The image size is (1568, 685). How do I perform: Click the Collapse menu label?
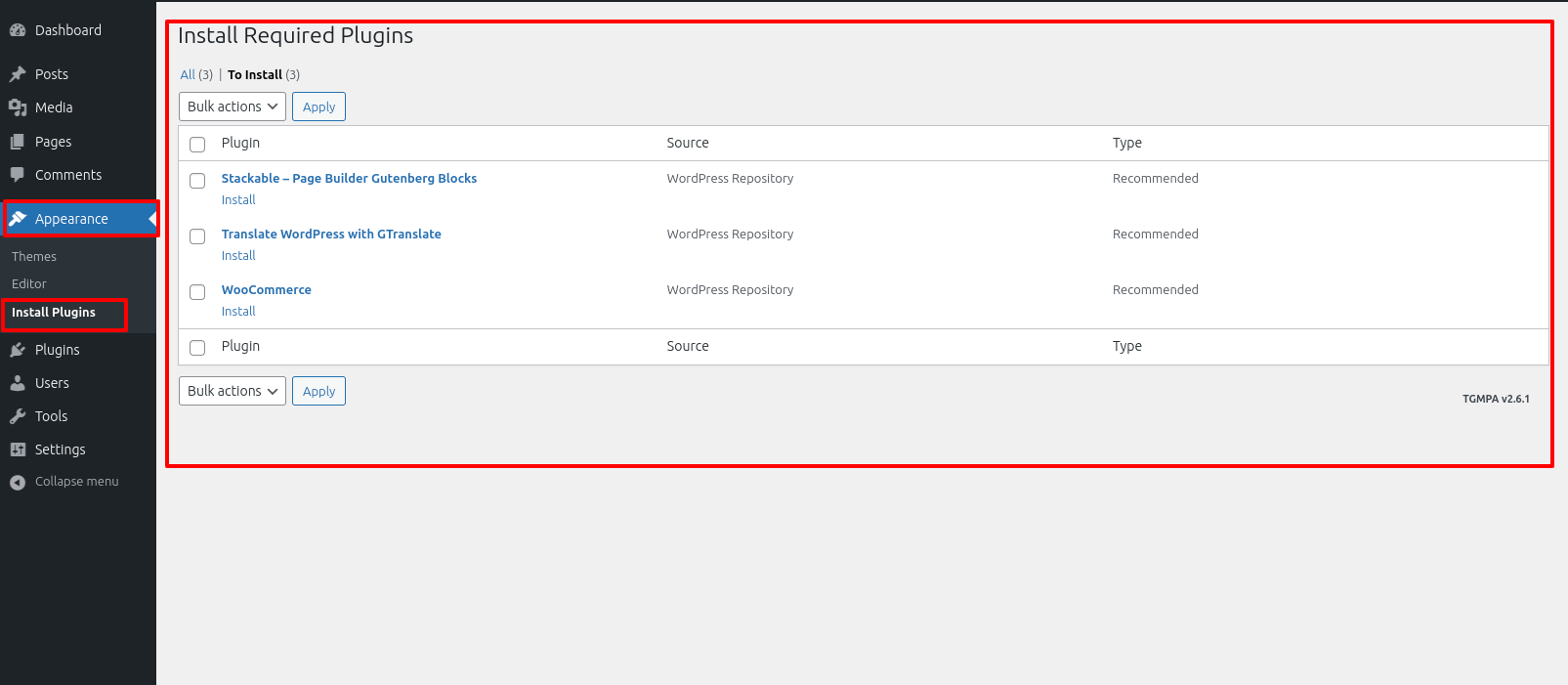tap(77, 482)
